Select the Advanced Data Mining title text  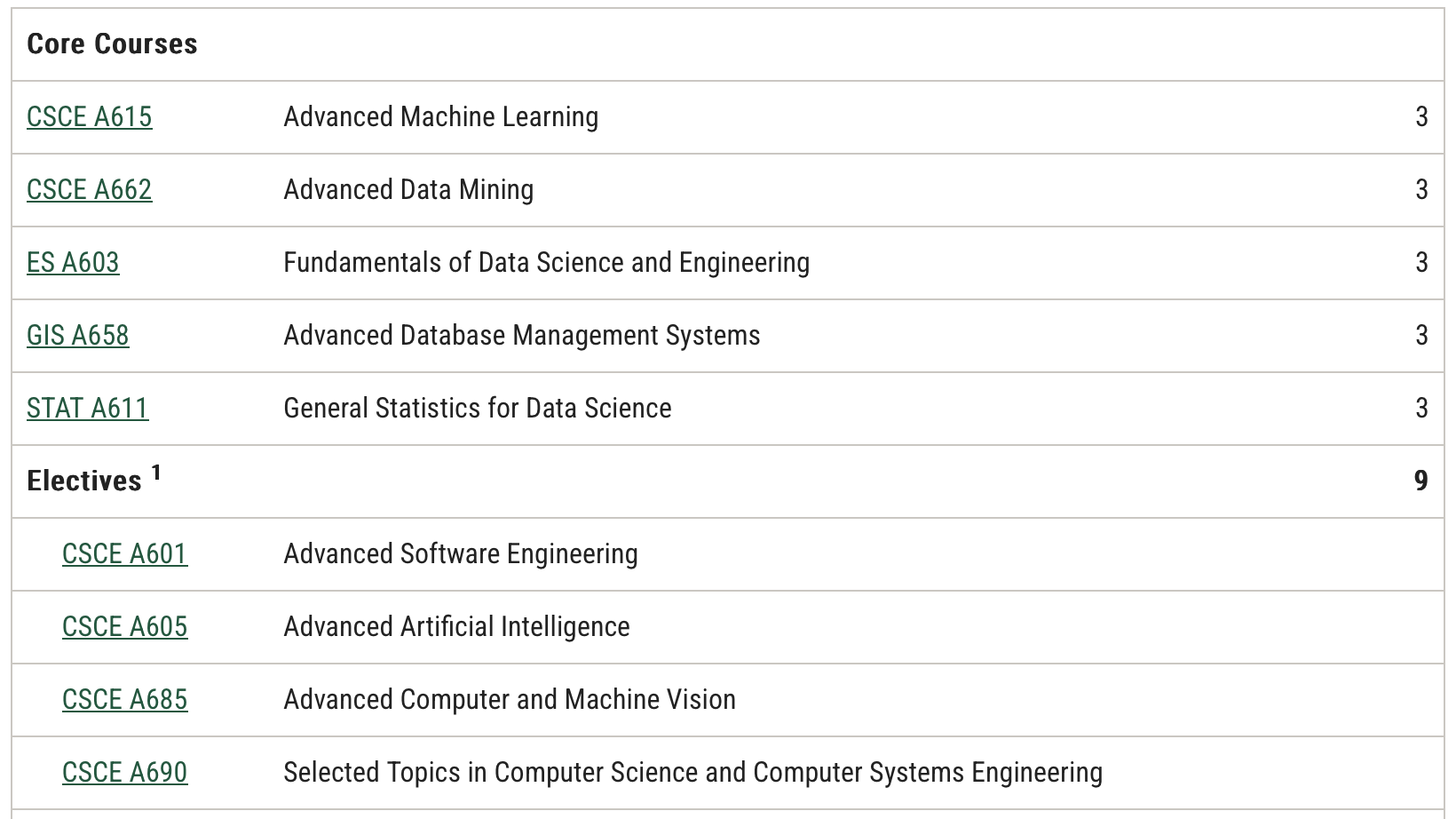coord(408,190)
